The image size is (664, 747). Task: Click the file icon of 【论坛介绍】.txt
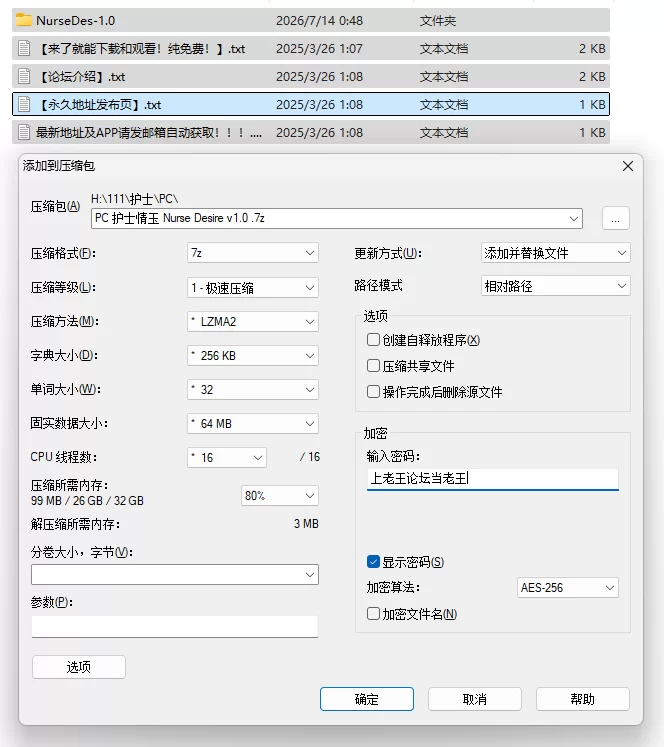(24, 76)
